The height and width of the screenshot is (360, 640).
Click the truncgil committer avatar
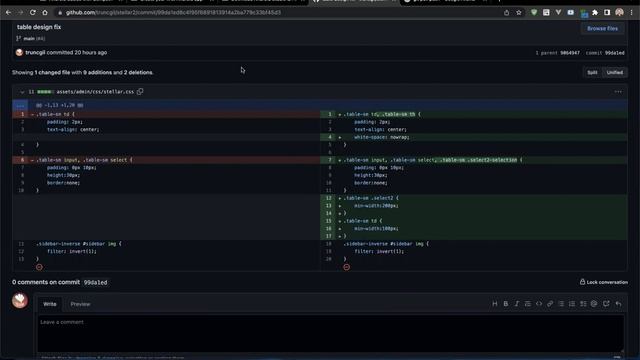[x=19, y=53]
